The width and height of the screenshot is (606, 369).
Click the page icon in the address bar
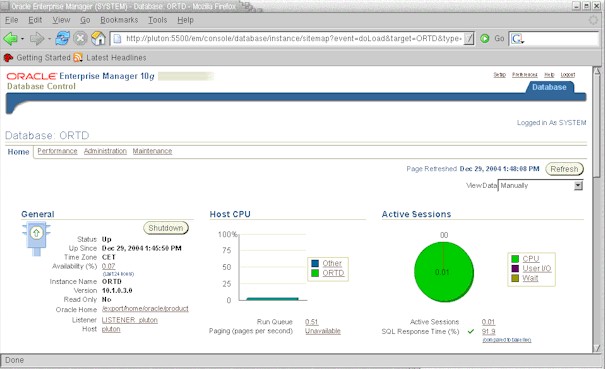(x=117, y=39)
